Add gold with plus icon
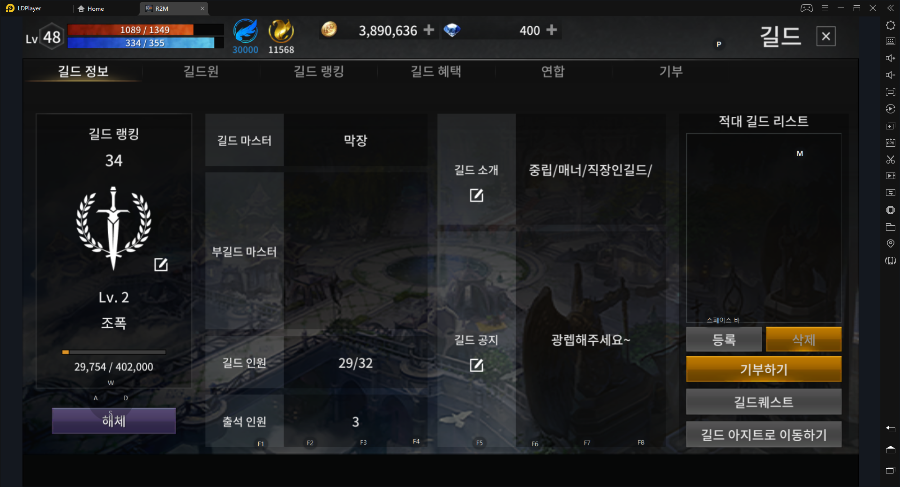This screenshot has height=487, width=900. [429, 30]
